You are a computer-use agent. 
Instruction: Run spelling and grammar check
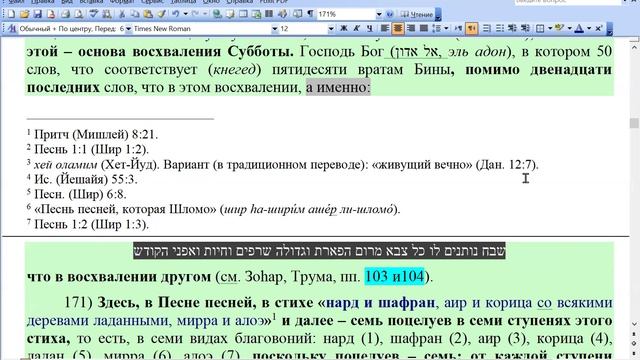click(x=94, y=14)
